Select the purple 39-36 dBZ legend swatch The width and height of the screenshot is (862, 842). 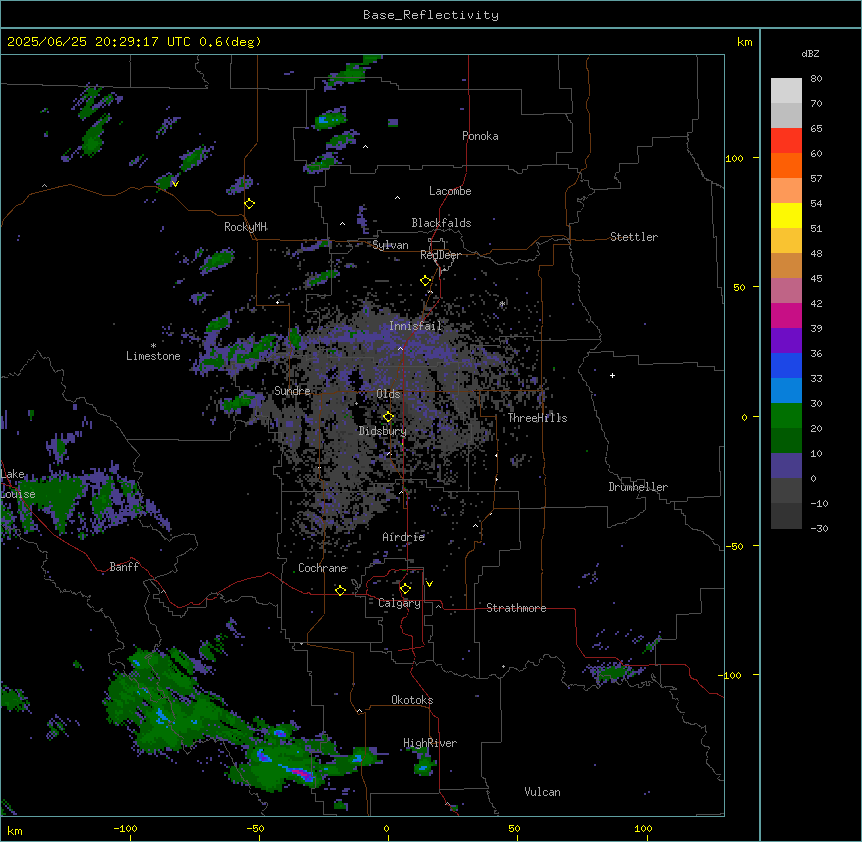click(786, 341)
